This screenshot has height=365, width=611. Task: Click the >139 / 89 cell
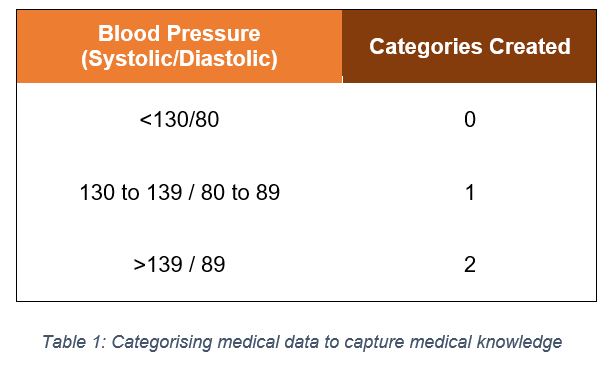click(x=179, y=264)
